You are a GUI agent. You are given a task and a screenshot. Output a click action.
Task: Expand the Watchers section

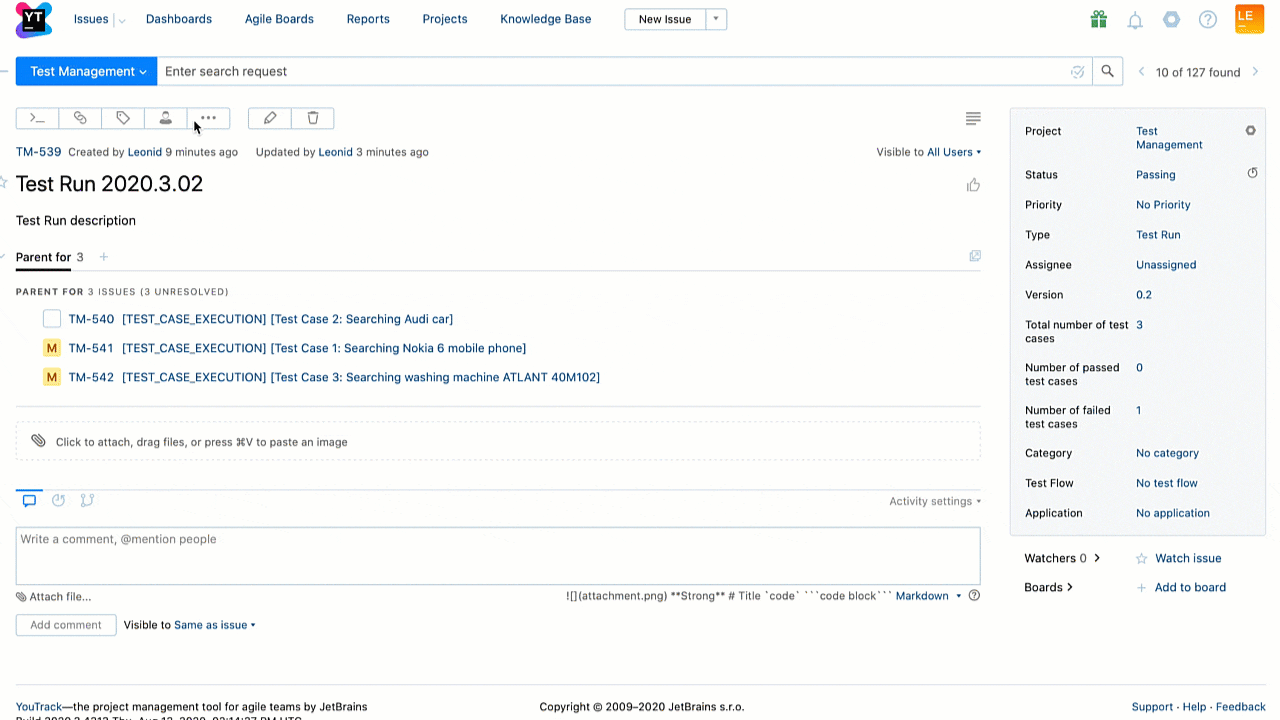click(1062, 558)
